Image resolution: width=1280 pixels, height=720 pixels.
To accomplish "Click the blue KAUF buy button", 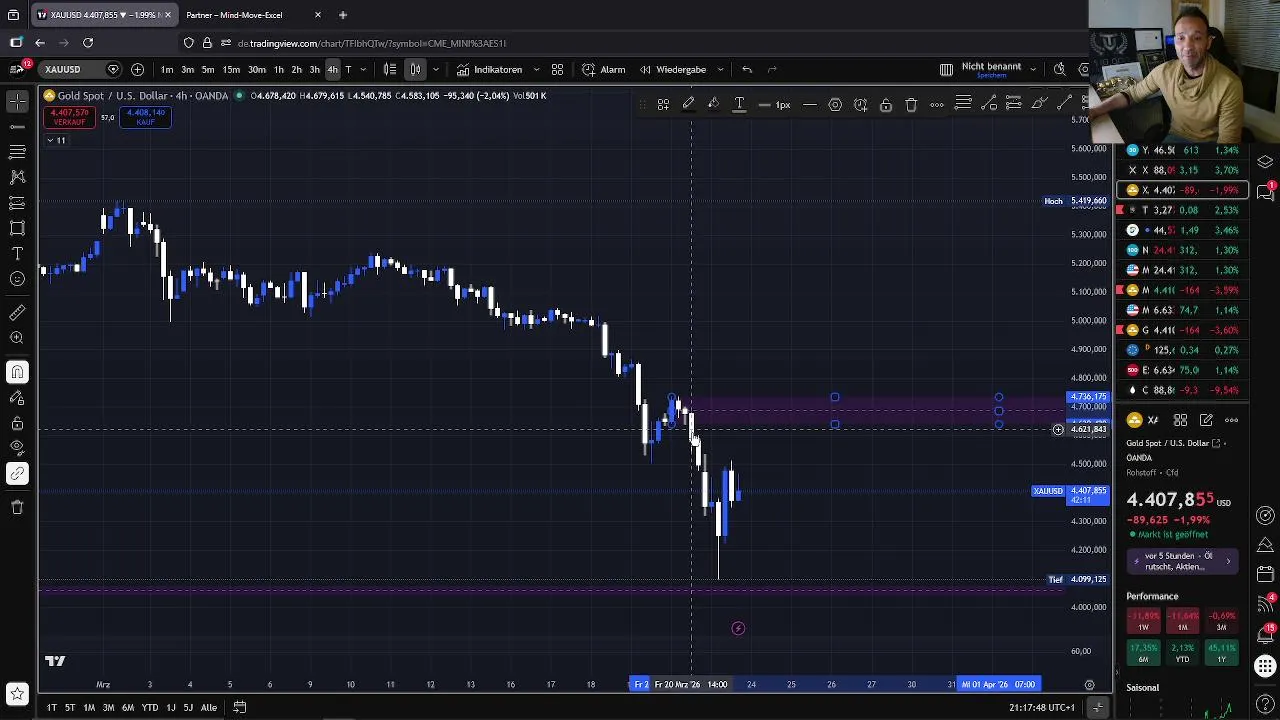I will click(145, 117).
